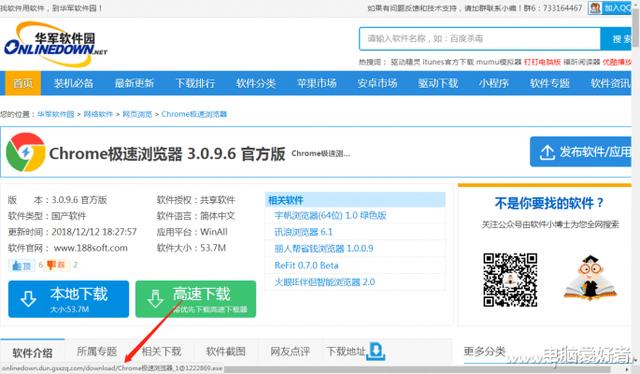Click the horizontal scrollbar at page bottom
640x374 pixels.
(416, 370)
